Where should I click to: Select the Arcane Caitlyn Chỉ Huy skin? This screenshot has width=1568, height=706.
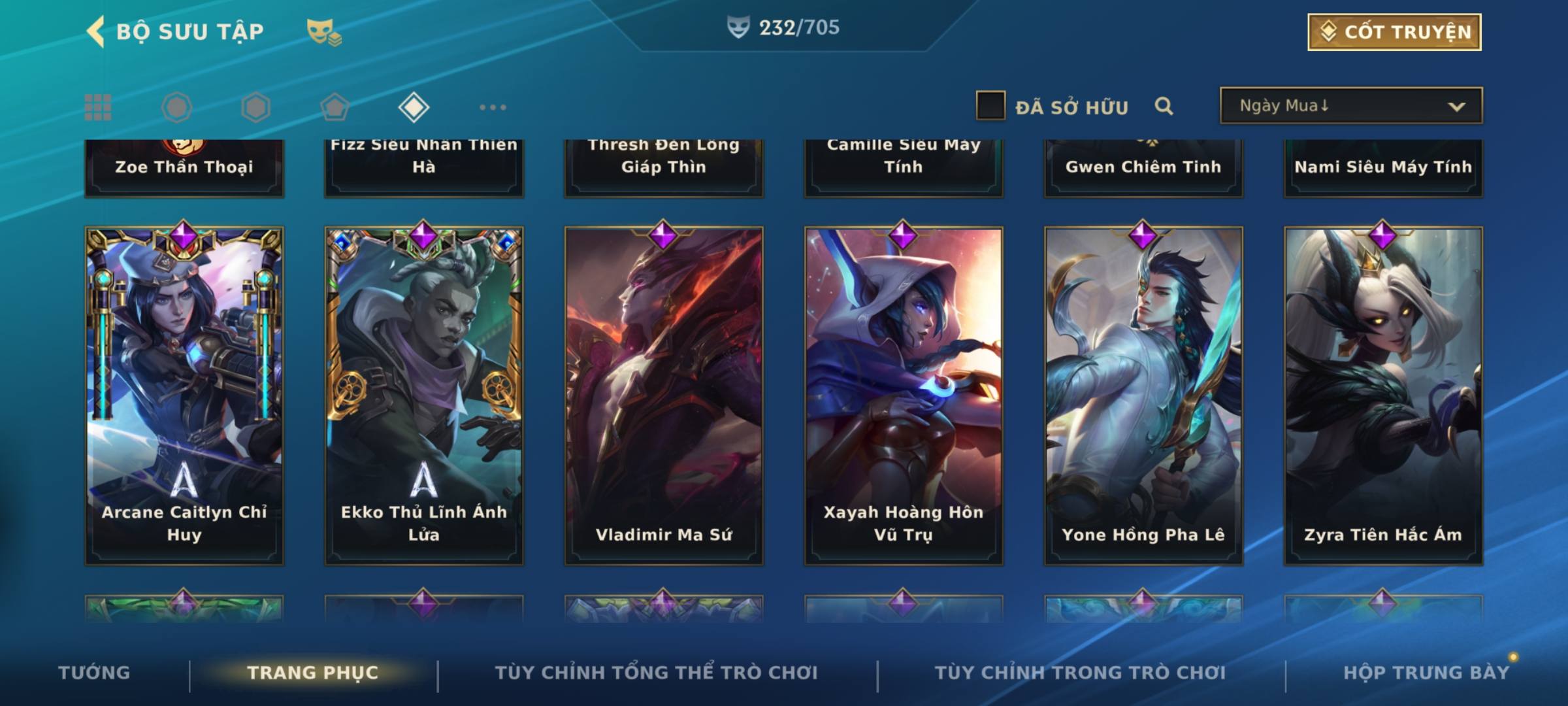click(184, 395)
